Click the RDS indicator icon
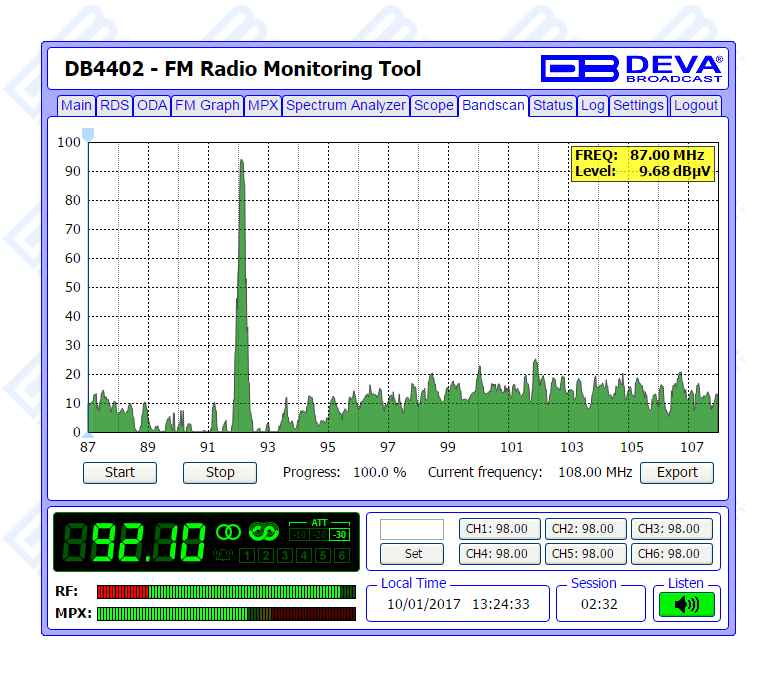This screenshot has height=677, width=777. point(263,531)
